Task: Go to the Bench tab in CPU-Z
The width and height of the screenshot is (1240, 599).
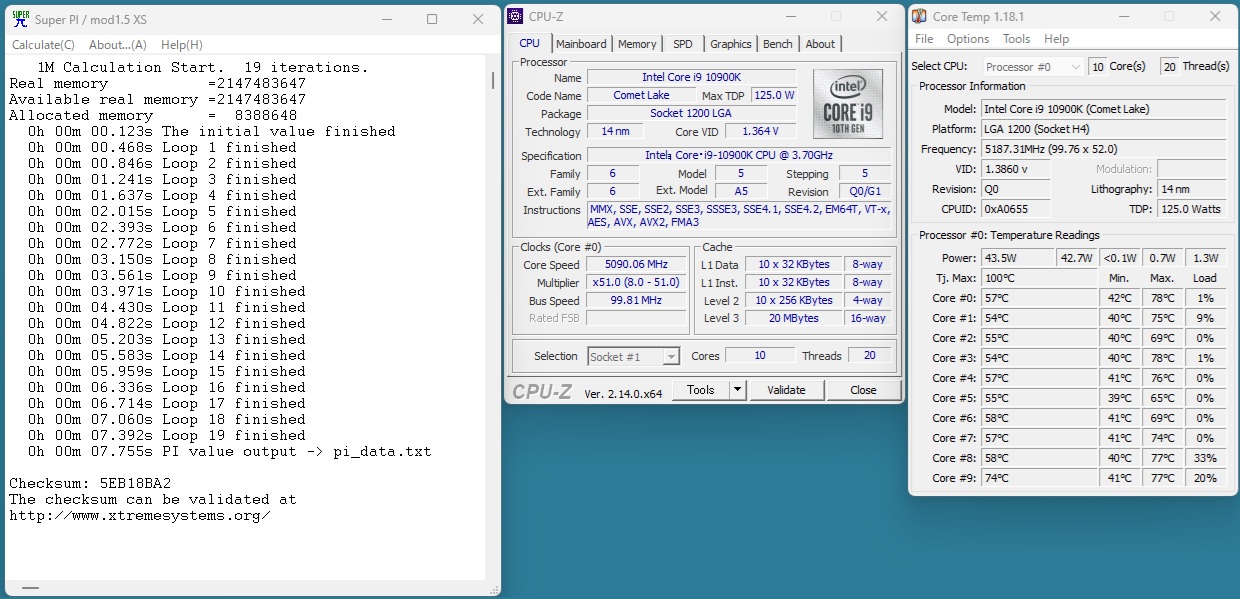Action: [x=777, y=44]
